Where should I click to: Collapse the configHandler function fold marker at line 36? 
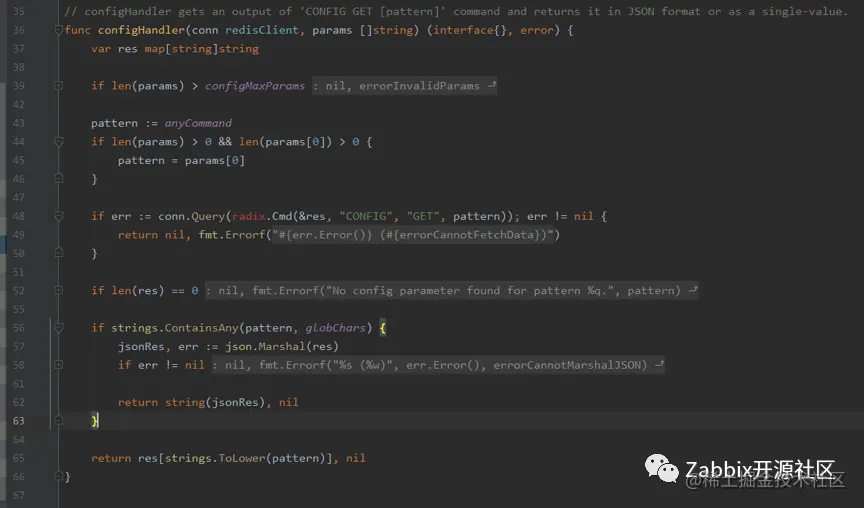(x=58, y=30)
